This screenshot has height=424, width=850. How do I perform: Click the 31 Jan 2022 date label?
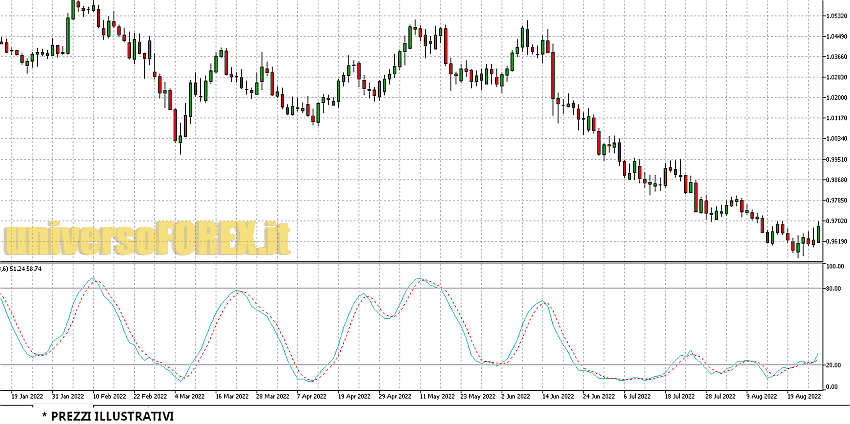pos(67,396)
